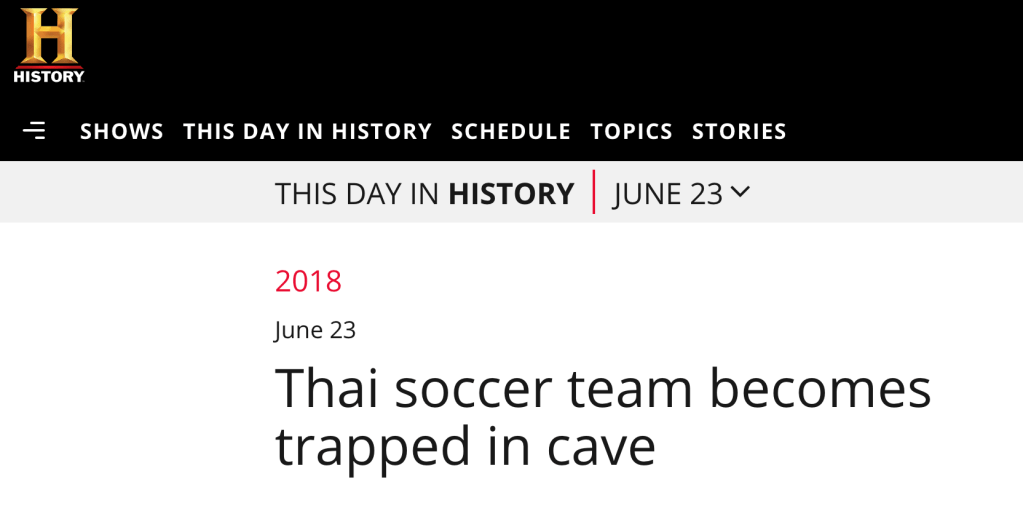Navigate to the STORIES section
The width and height of the screenshot is (1023, 514).
click(739, 131)
